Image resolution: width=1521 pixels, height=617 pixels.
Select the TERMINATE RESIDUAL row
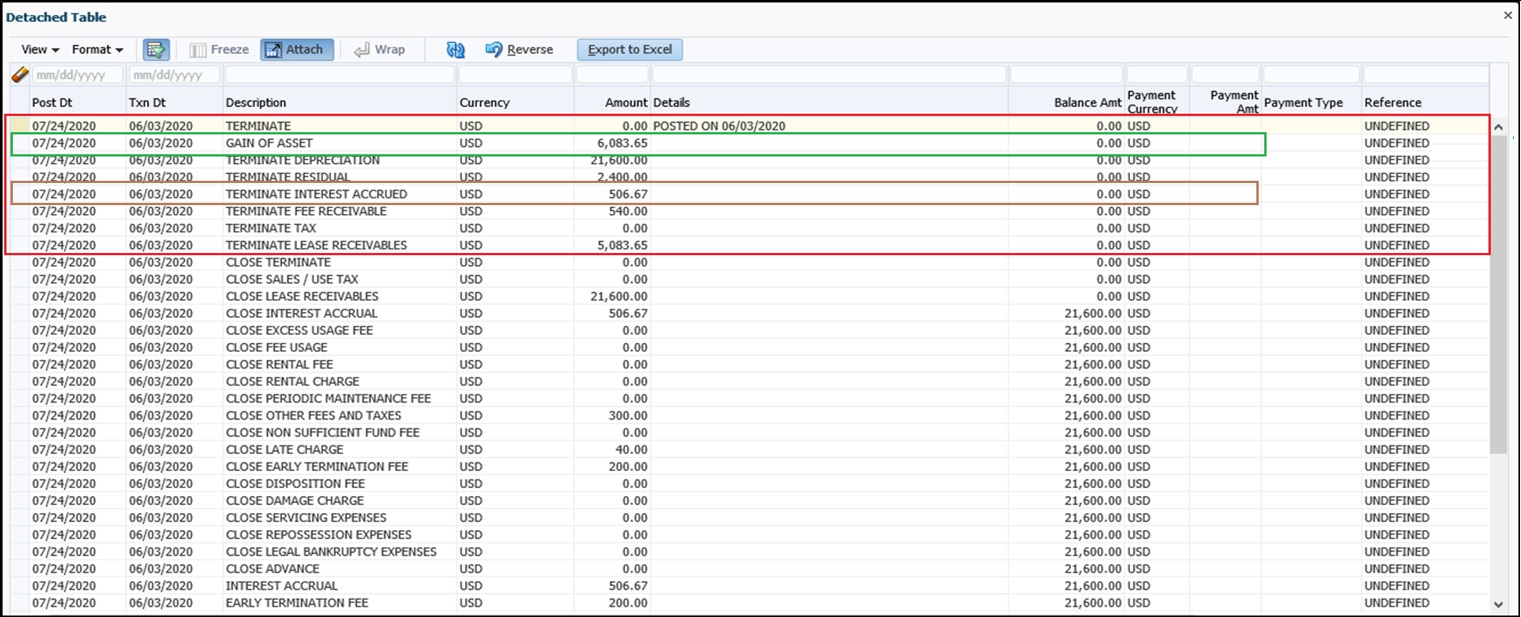pos(749,177)
